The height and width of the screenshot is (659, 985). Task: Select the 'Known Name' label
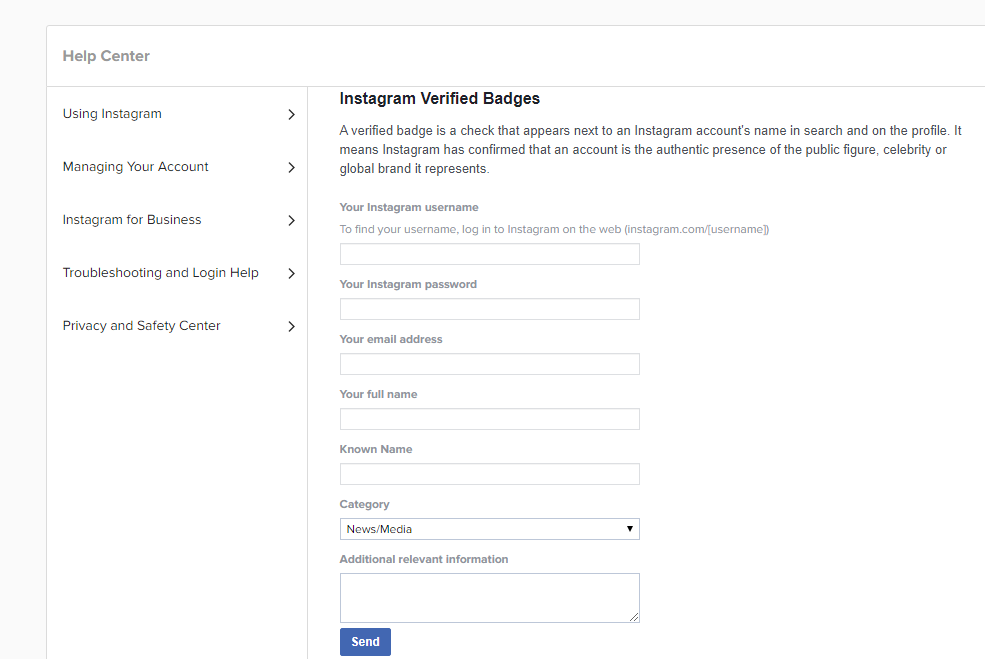376,449
